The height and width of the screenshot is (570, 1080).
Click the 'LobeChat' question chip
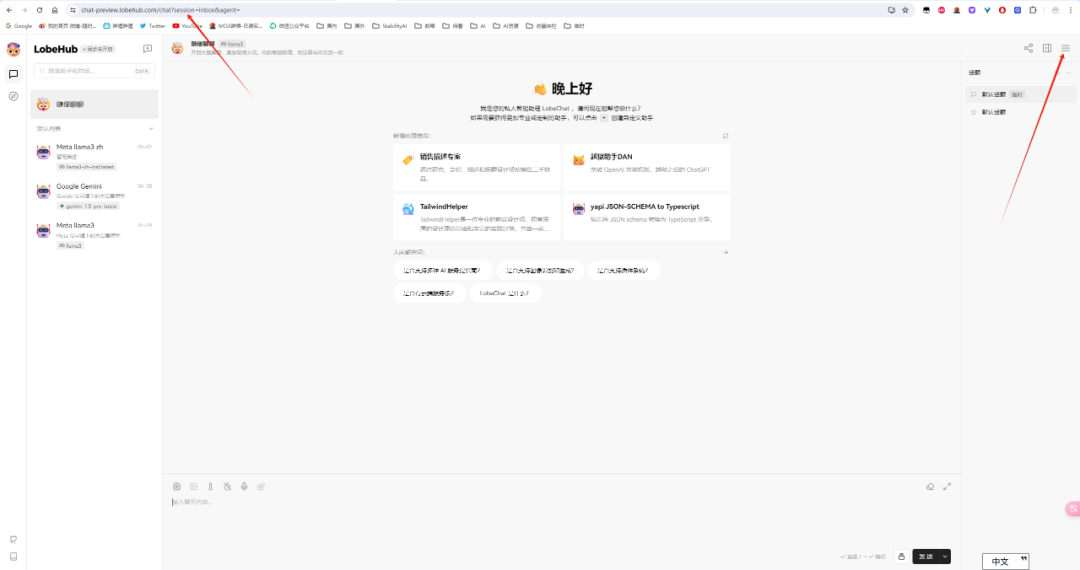(505, 293)
